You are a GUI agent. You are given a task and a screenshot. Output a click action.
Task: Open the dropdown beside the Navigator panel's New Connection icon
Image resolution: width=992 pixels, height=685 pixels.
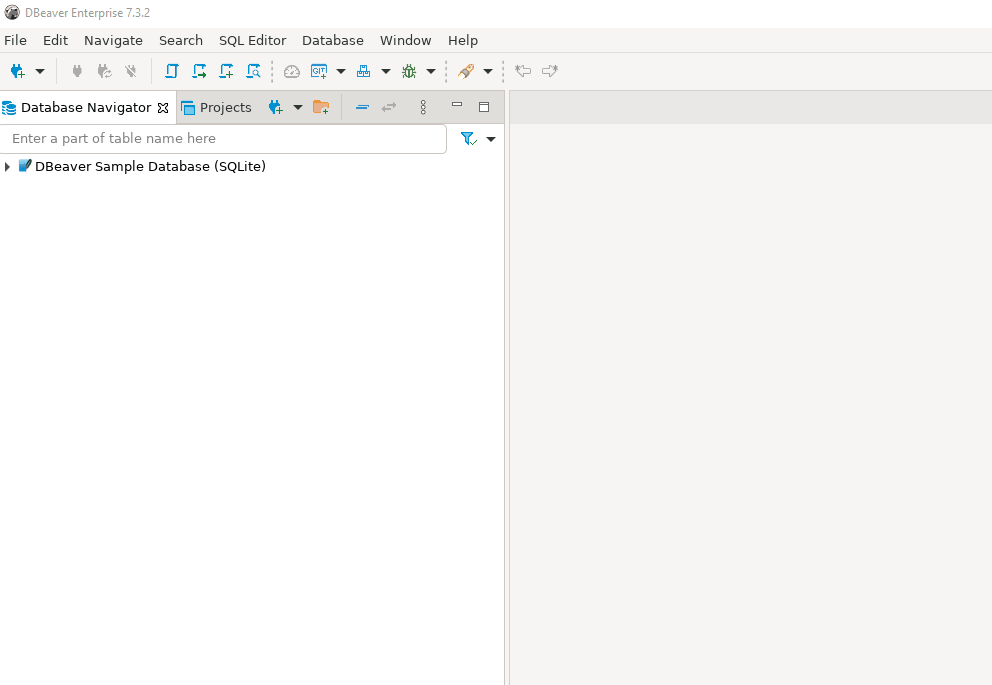coord(298,108)
